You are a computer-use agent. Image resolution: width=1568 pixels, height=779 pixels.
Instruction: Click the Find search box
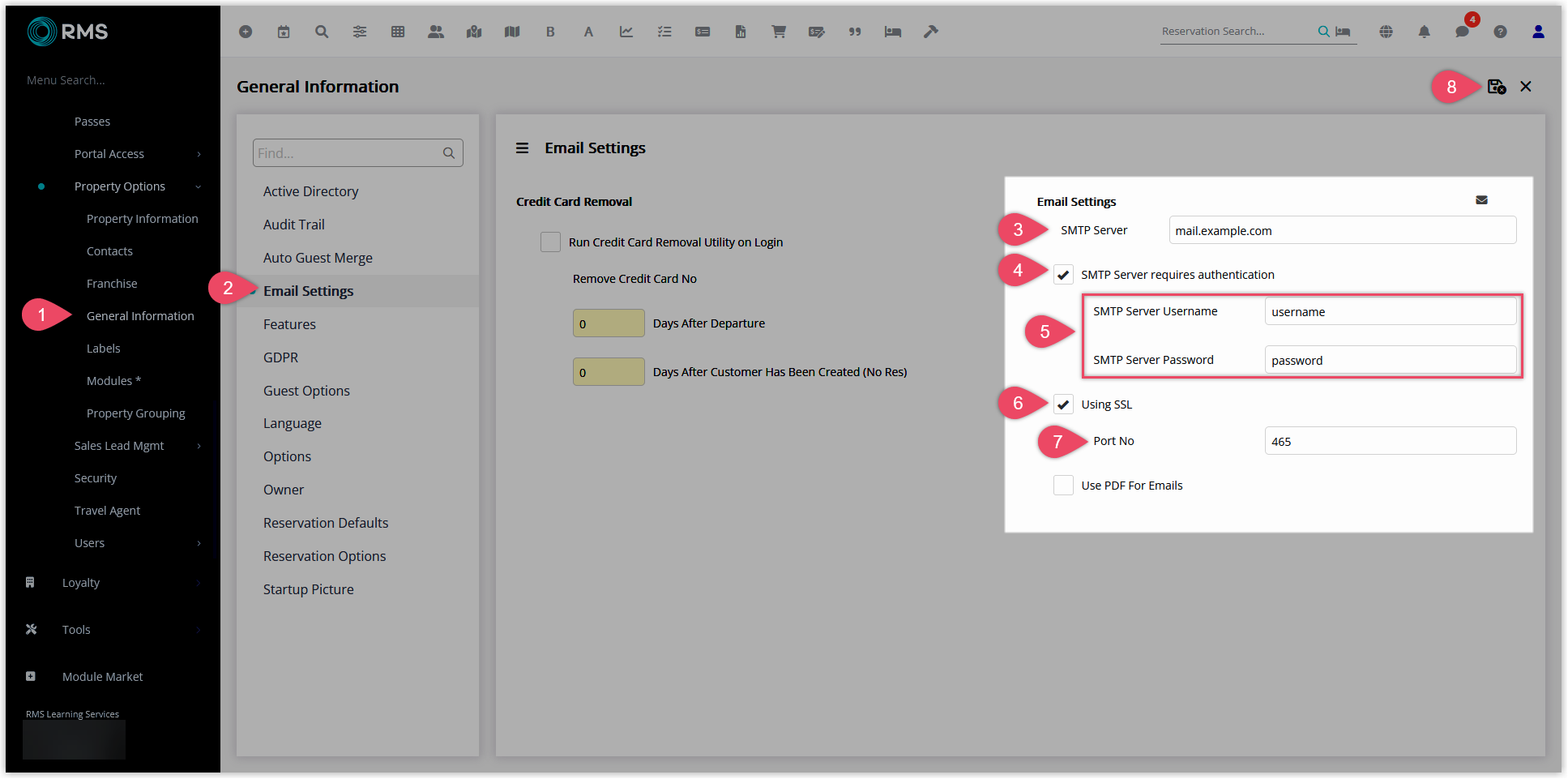pyautogui.click(x=357, y=153)
